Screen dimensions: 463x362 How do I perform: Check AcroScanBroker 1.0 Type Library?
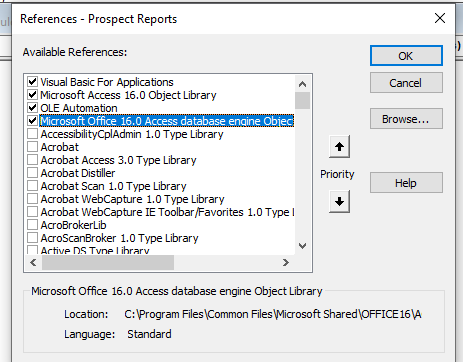[x=32, y=238]
